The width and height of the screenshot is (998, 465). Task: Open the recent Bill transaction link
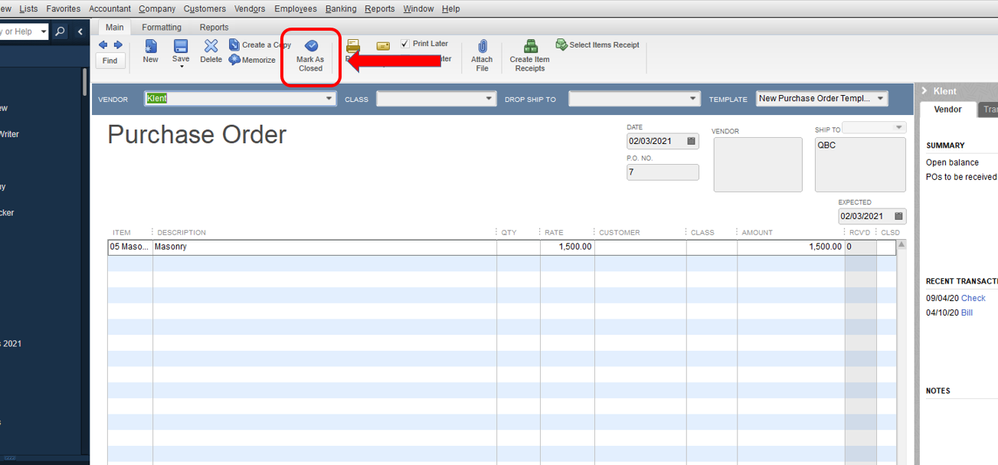pos(967,312)
